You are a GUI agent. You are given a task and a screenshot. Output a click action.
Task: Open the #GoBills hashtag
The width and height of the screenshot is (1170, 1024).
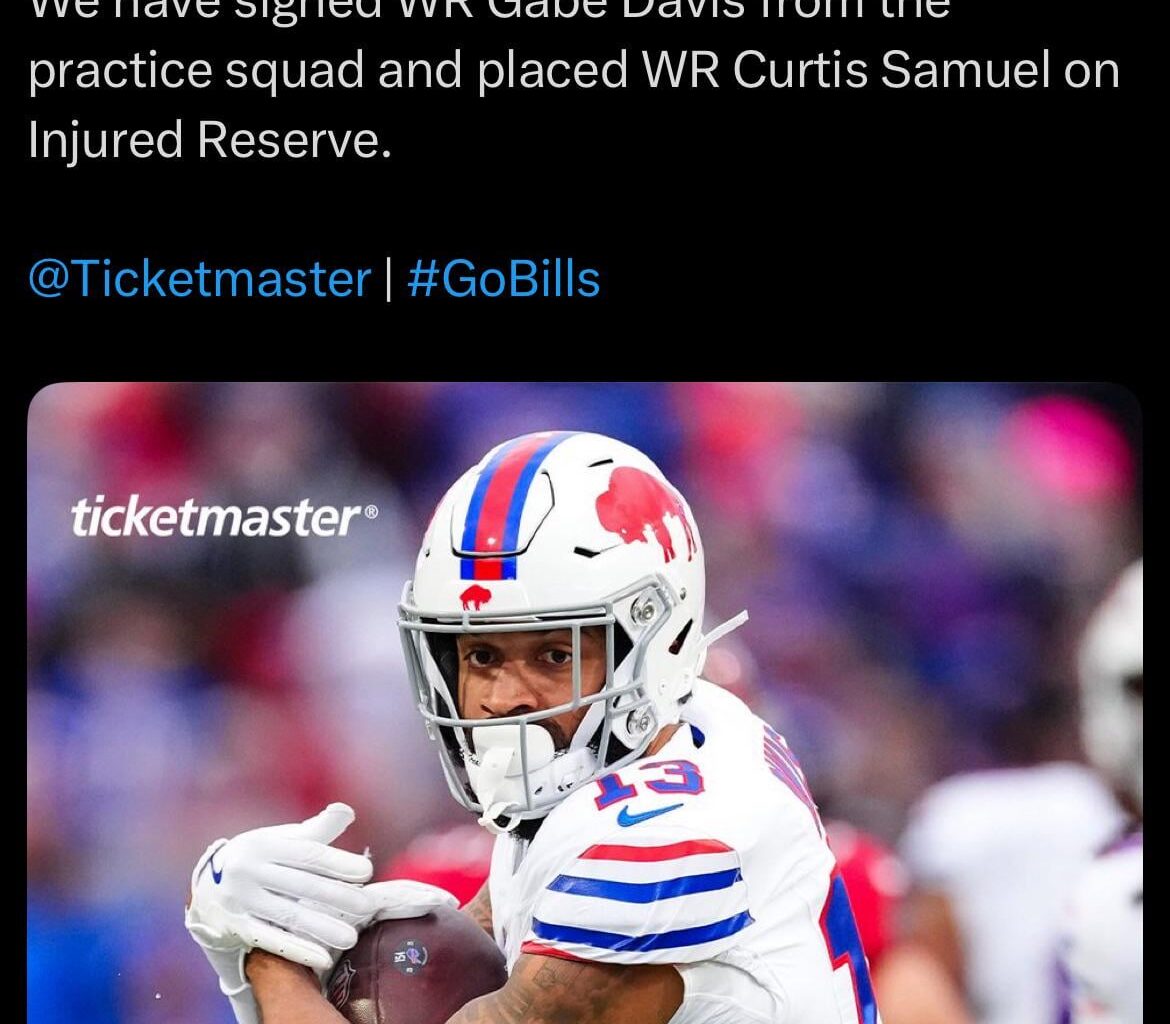coord(504,279)
